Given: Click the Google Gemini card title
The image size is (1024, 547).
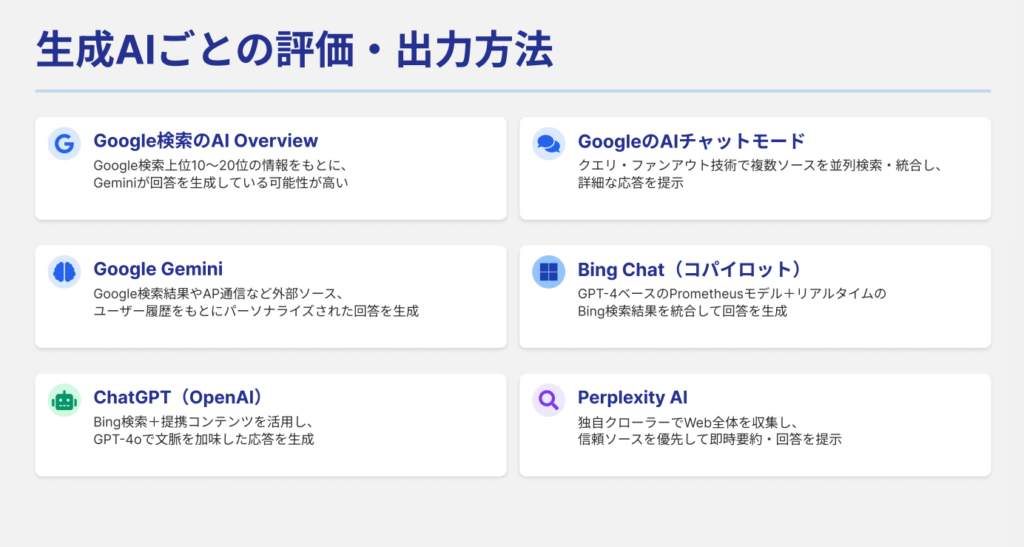Looking at the screenshot, I should [x=158, y=269].
